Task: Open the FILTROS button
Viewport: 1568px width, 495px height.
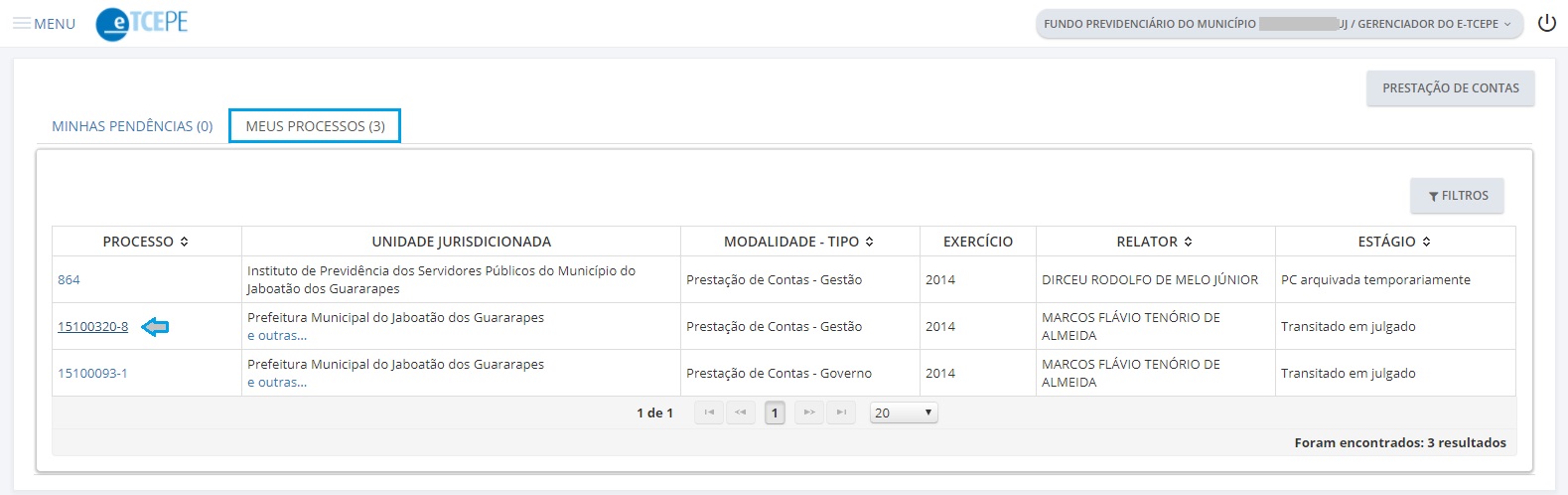Action: (x=1458, y=196)
